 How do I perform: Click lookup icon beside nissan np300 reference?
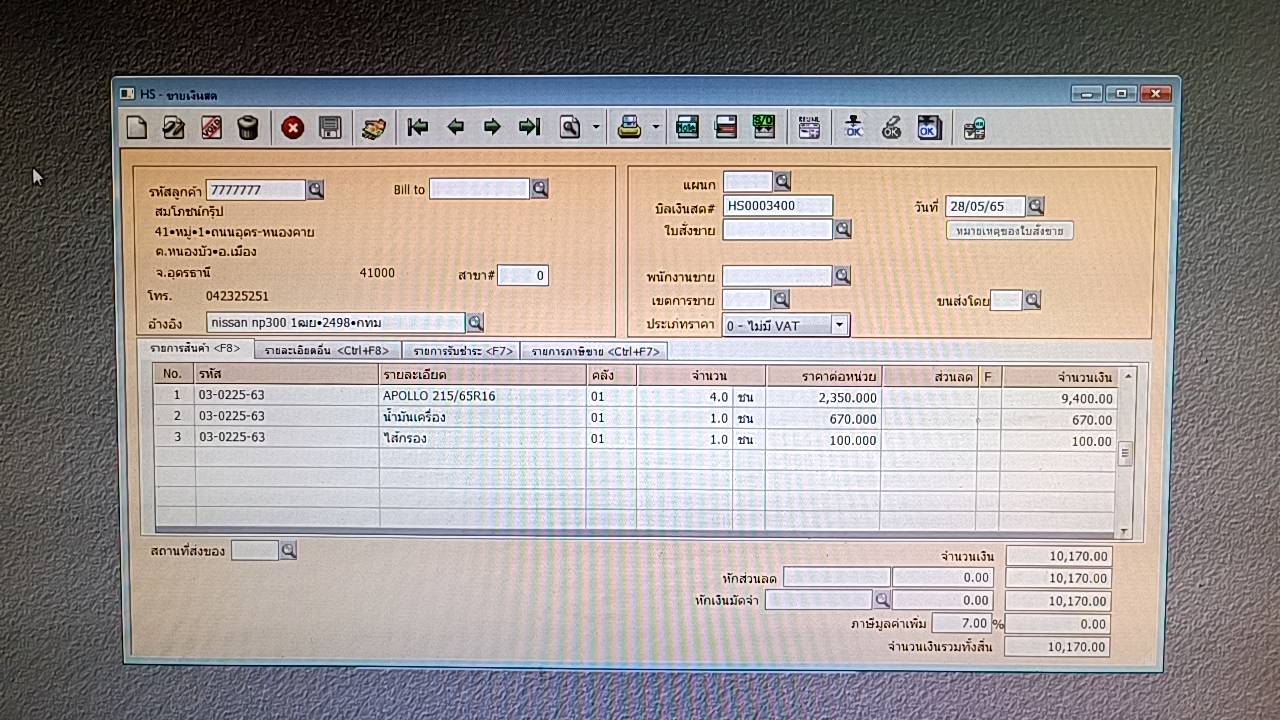click(475, 322)
